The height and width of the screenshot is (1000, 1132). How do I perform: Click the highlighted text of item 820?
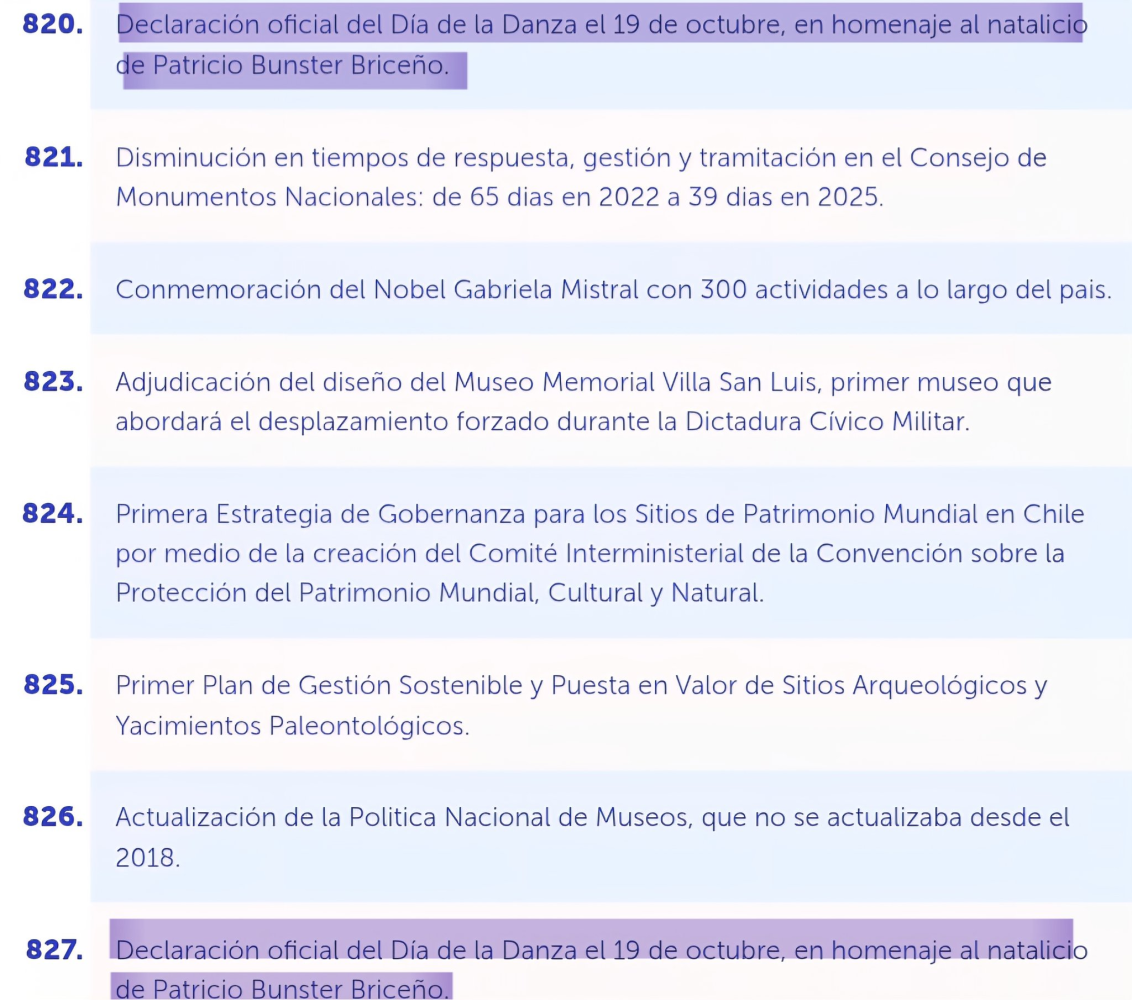point(600,26)
